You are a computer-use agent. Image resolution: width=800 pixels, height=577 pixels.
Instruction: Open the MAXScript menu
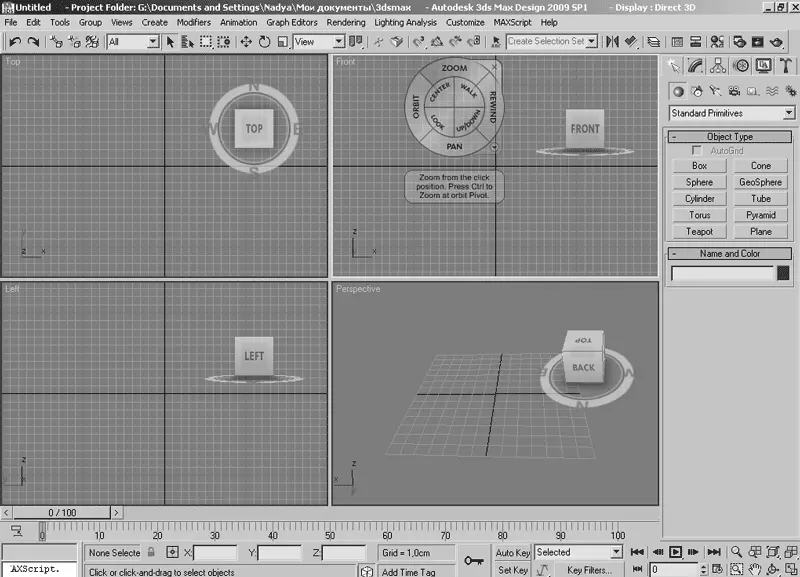(x=512, y=22)
